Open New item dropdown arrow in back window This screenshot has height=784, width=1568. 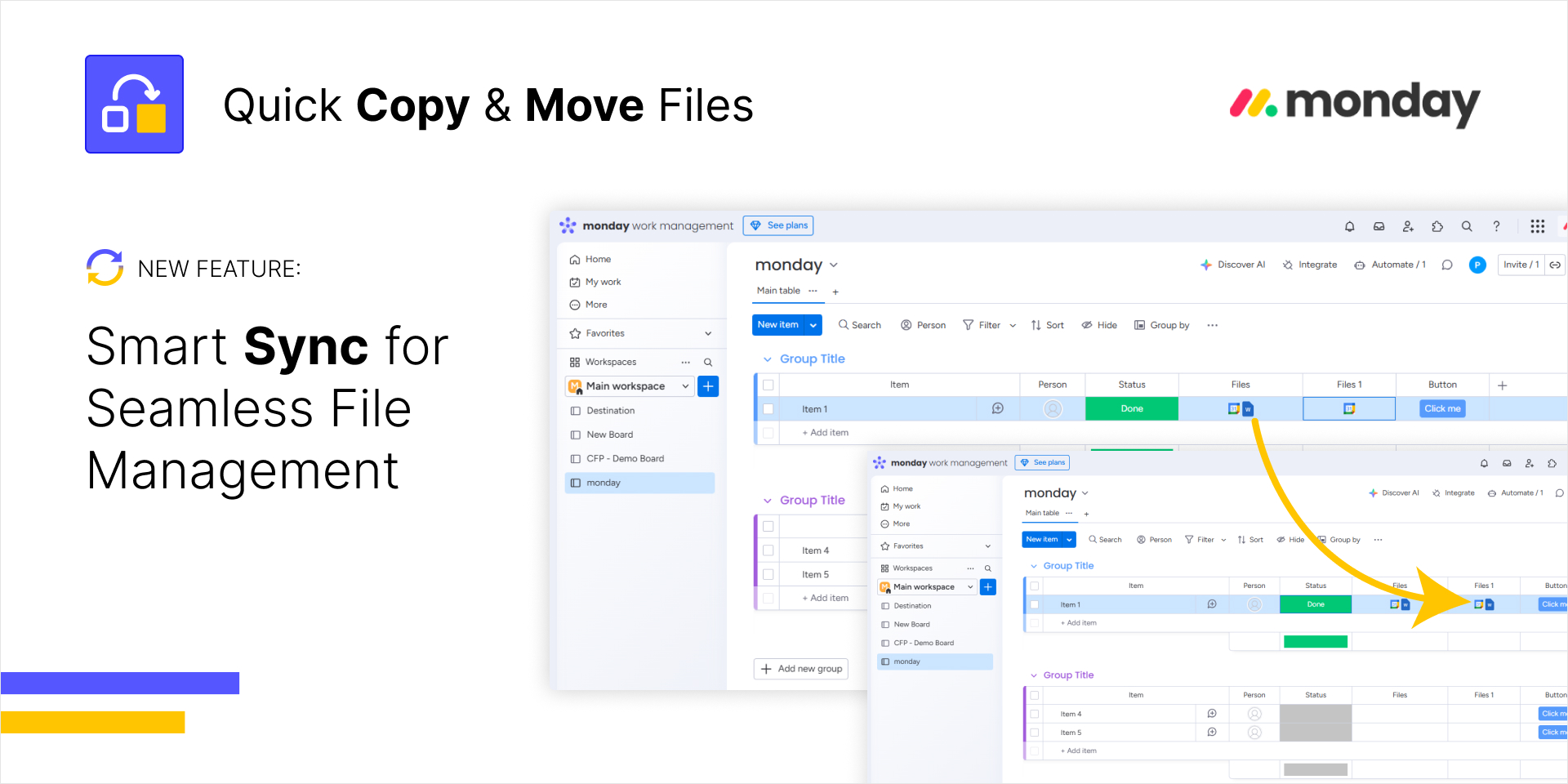(813, 325)
